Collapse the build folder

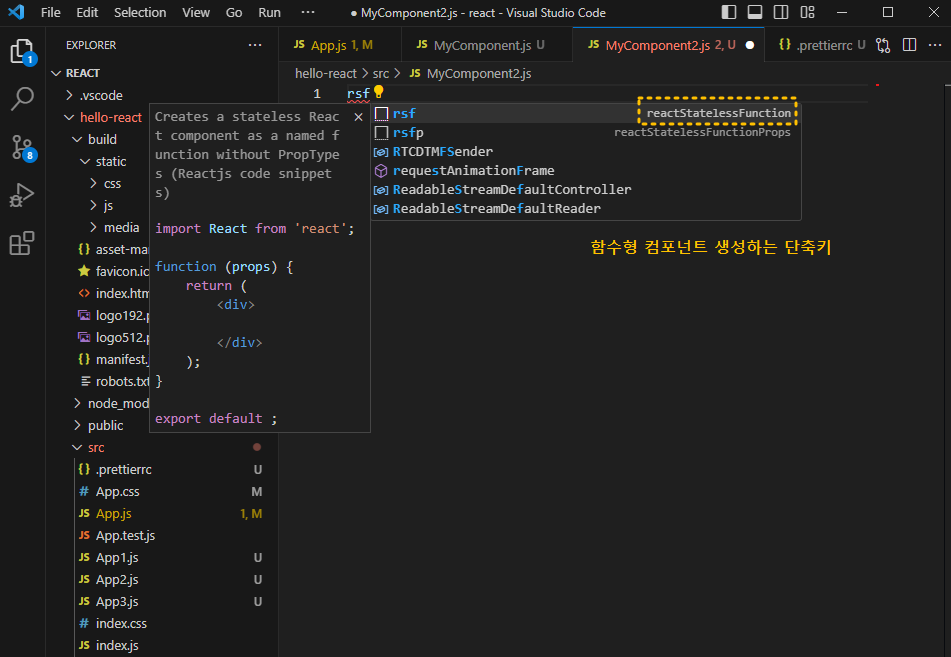100,139
